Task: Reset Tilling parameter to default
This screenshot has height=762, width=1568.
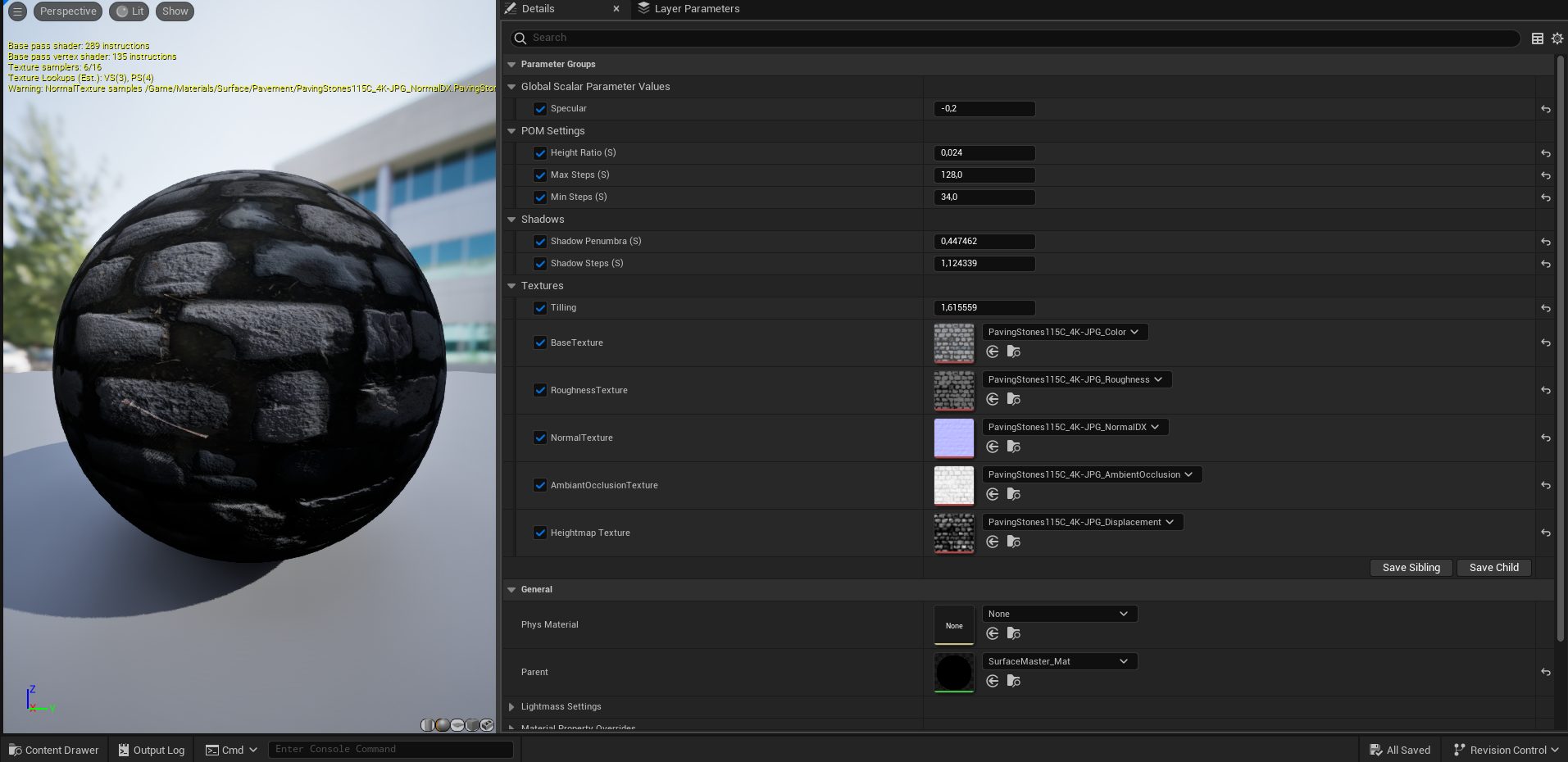Action: [1545, 308]
